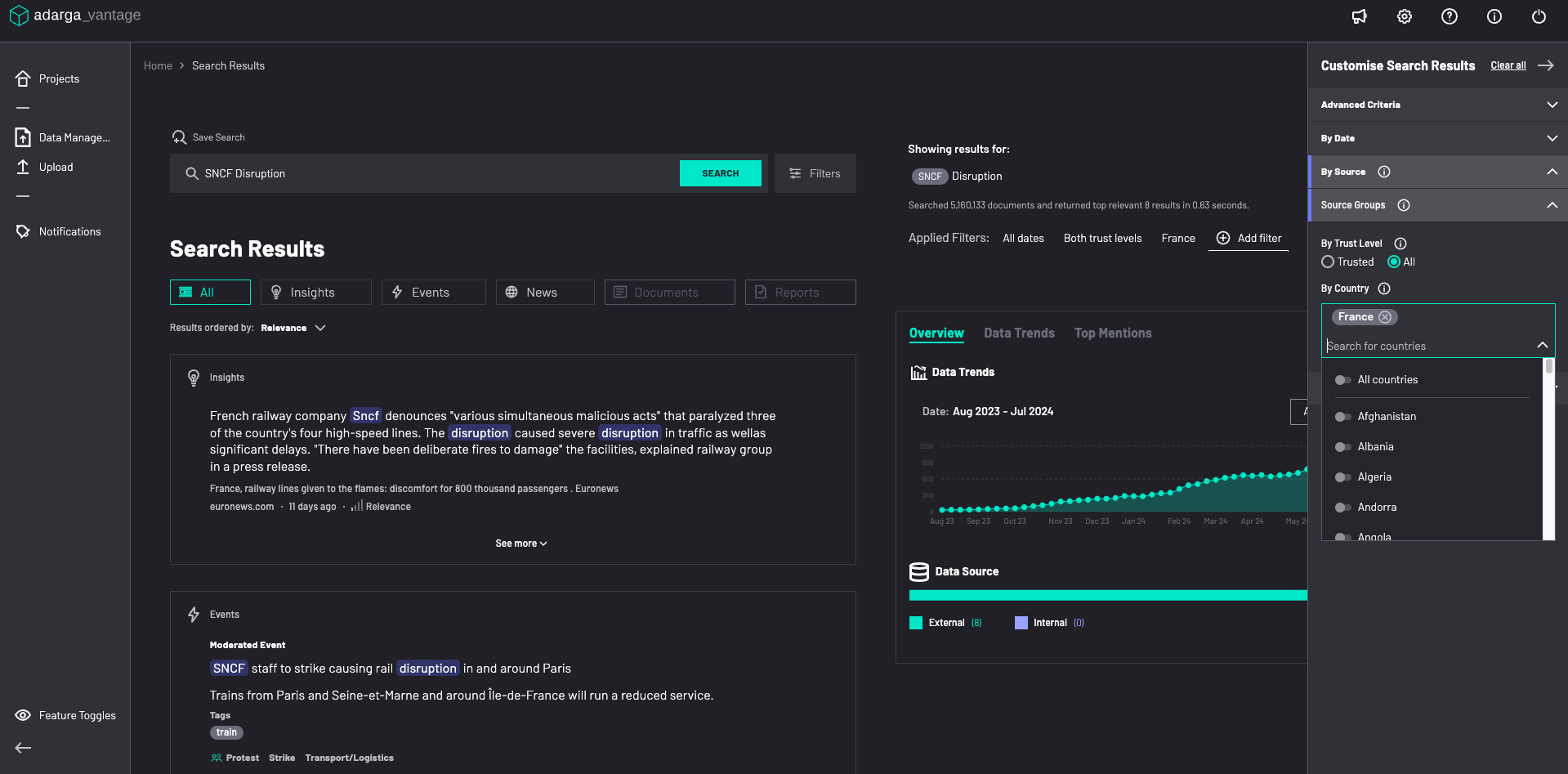
Task: Open Notifications tag icon
Action: click(x=23, y=231)
